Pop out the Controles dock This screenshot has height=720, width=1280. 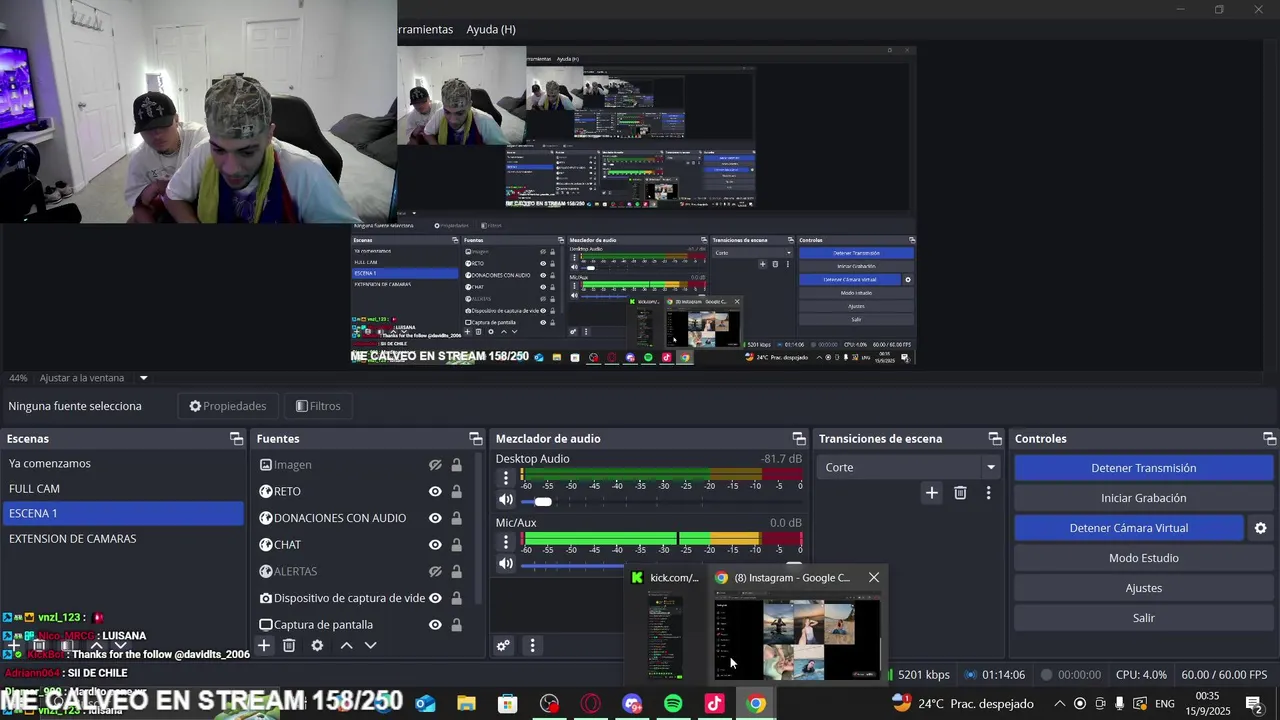pyautogui.click(x=1269, y=439)
